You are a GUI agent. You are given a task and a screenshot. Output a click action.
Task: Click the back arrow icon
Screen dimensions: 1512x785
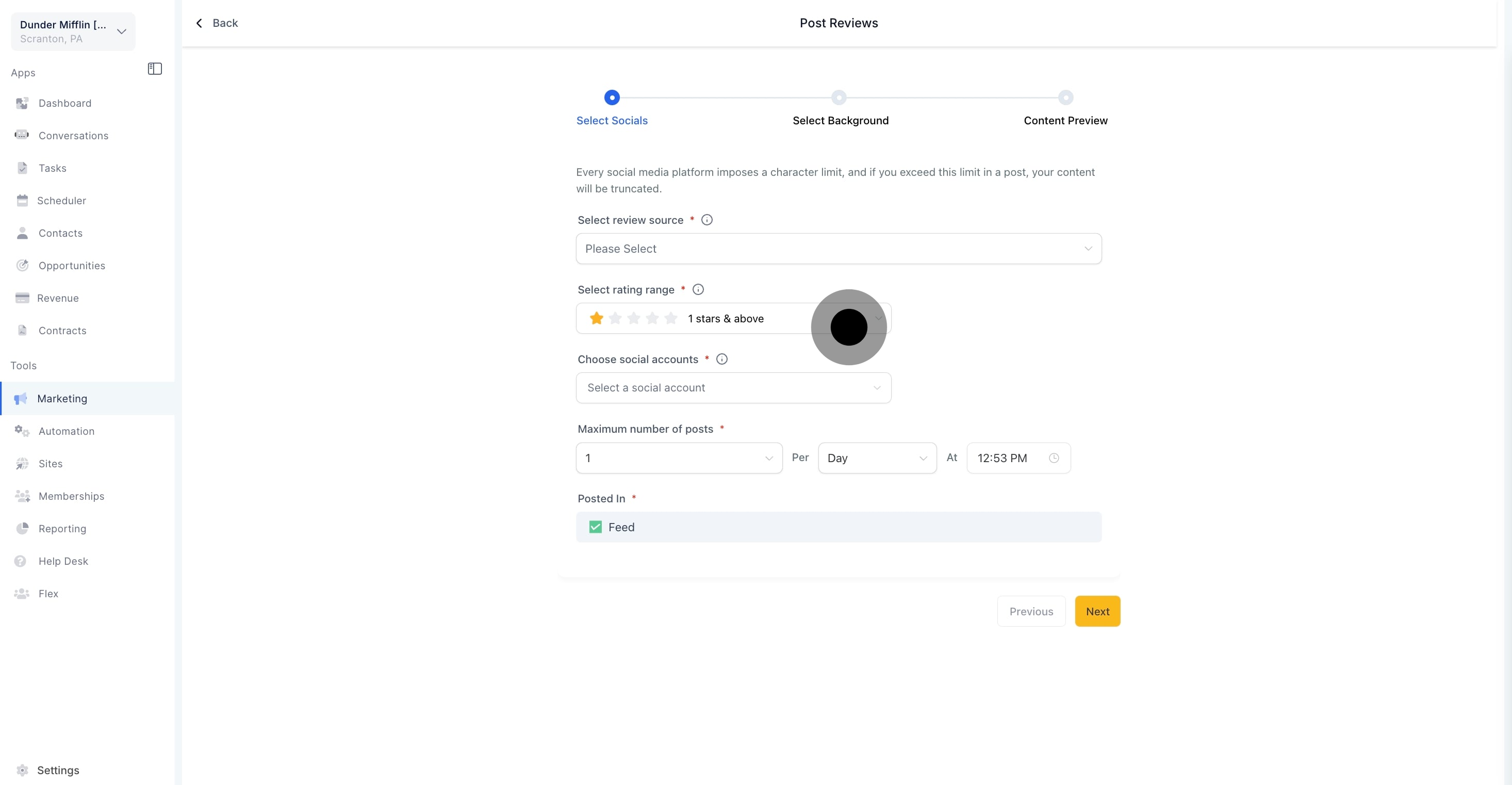pyautogui.click(x=199, y=23)
